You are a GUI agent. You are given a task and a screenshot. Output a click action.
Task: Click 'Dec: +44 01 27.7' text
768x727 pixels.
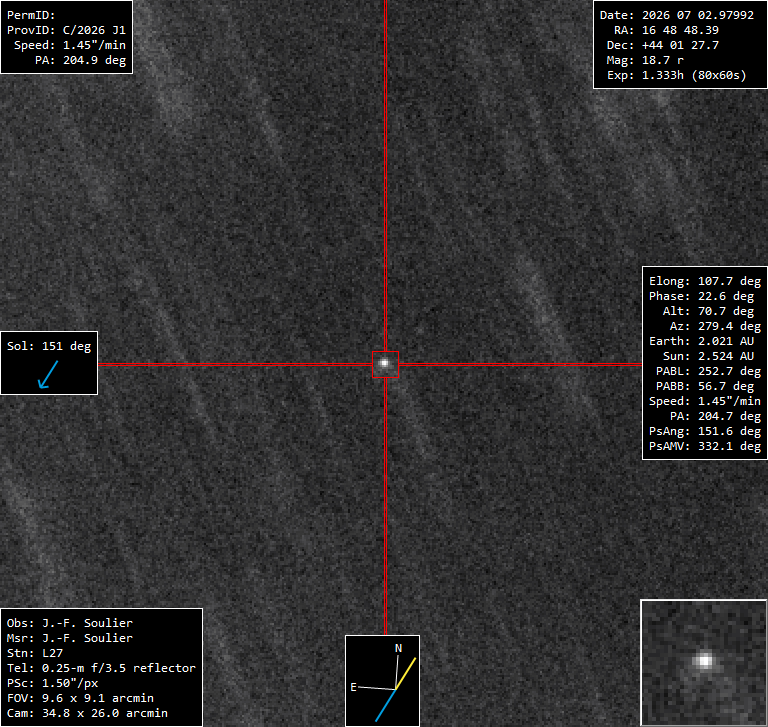663,45
